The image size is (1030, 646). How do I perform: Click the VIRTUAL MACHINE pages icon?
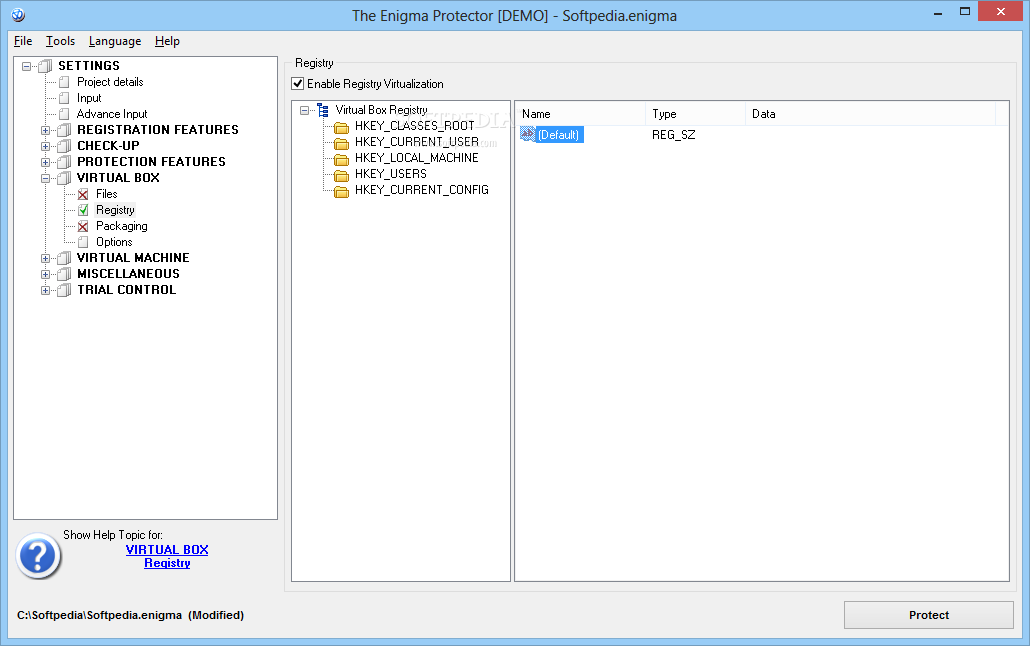pyautogui.click(x=64, y=258)
